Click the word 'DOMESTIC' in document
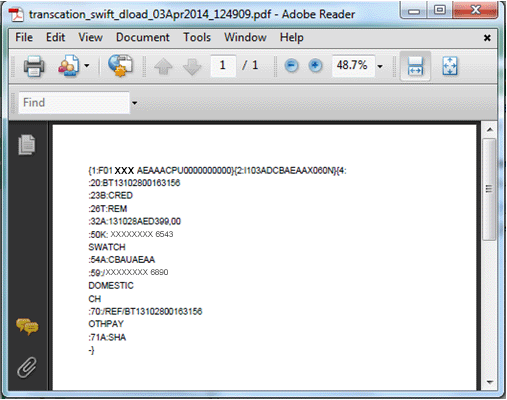This screenshot has width=507, height=400. tap(111, 286)
